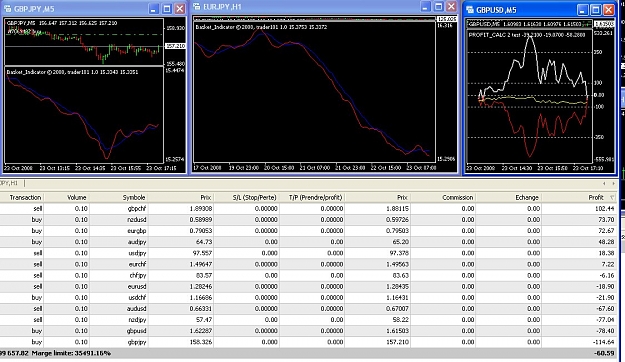The image size is (625, 362).
Task: Click the 0.67007 current price cell
Action: pos(398,309)
